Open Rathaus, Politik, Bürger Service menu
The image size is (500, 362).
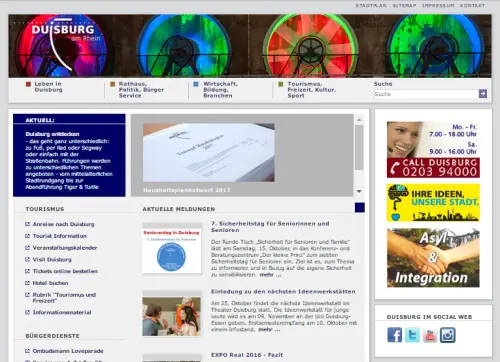pyautogui.click(x=141, y=90)
